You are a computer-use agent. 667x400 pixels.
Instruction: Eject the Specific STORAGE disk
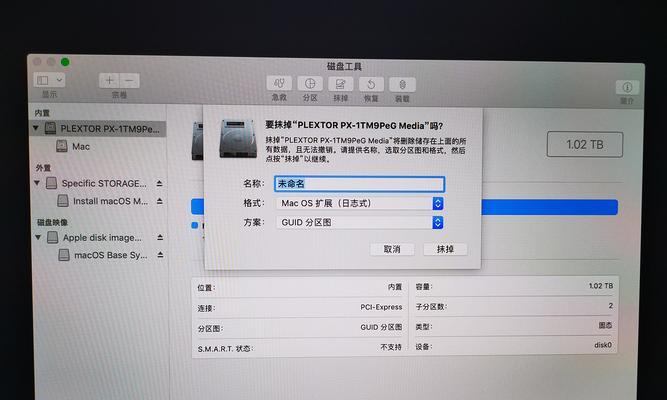(159, 183)
